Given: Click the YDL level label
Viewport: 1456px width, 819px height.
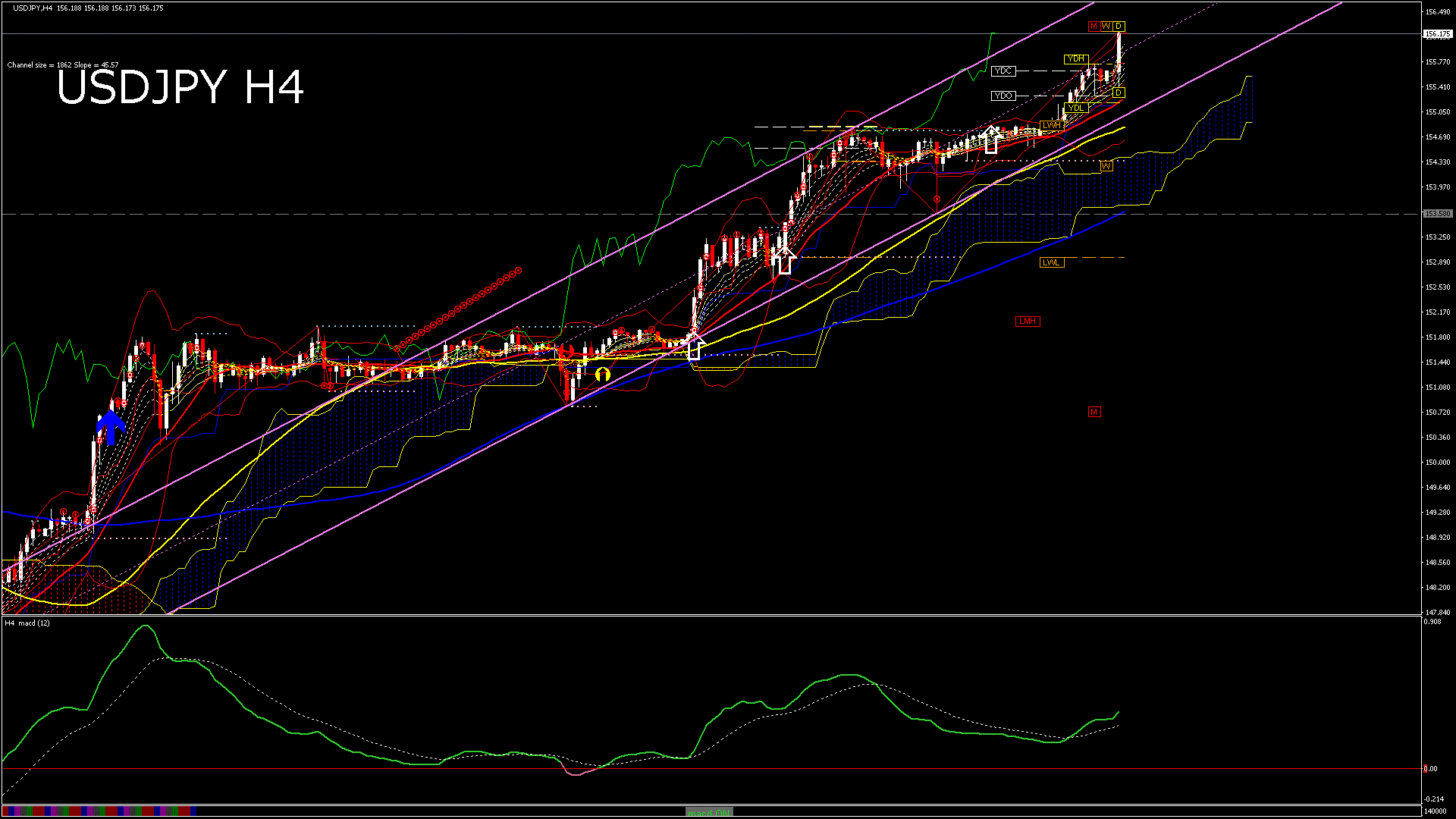Looking at the screenshot, I should click(x=1076, y=108).
